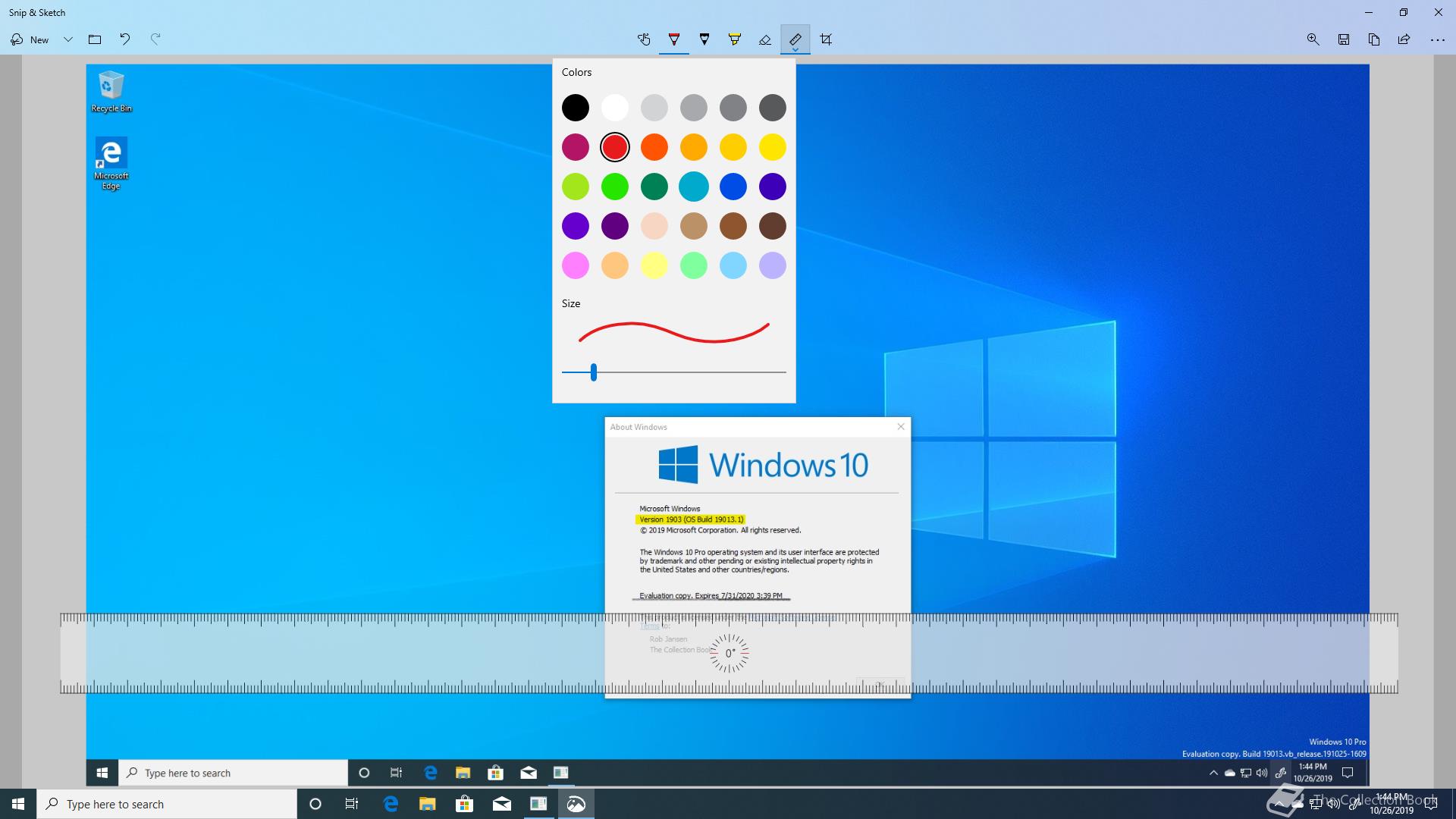The height and width of the screenshot is (819, 1456).
Task: Launch Microsoft Edge from the taskbar
Action: (391, 804)
